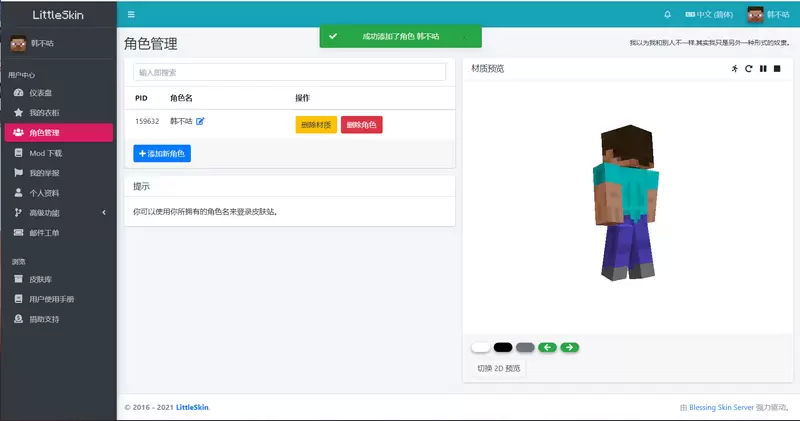Open the 韩不咕 user menu in top bar

(x=768, y=15)
